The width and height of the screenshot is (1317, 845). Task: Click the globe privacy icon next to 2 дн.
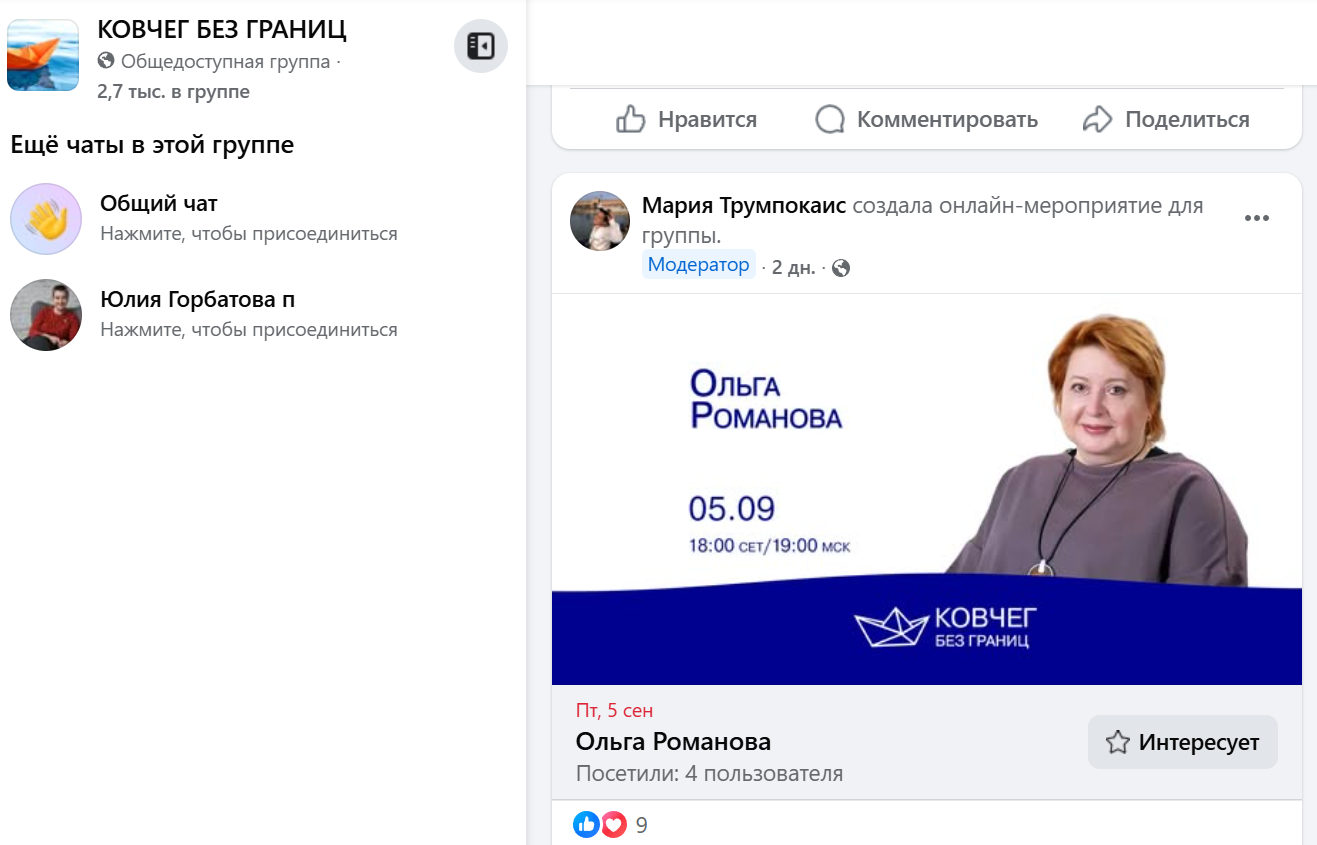841,268
